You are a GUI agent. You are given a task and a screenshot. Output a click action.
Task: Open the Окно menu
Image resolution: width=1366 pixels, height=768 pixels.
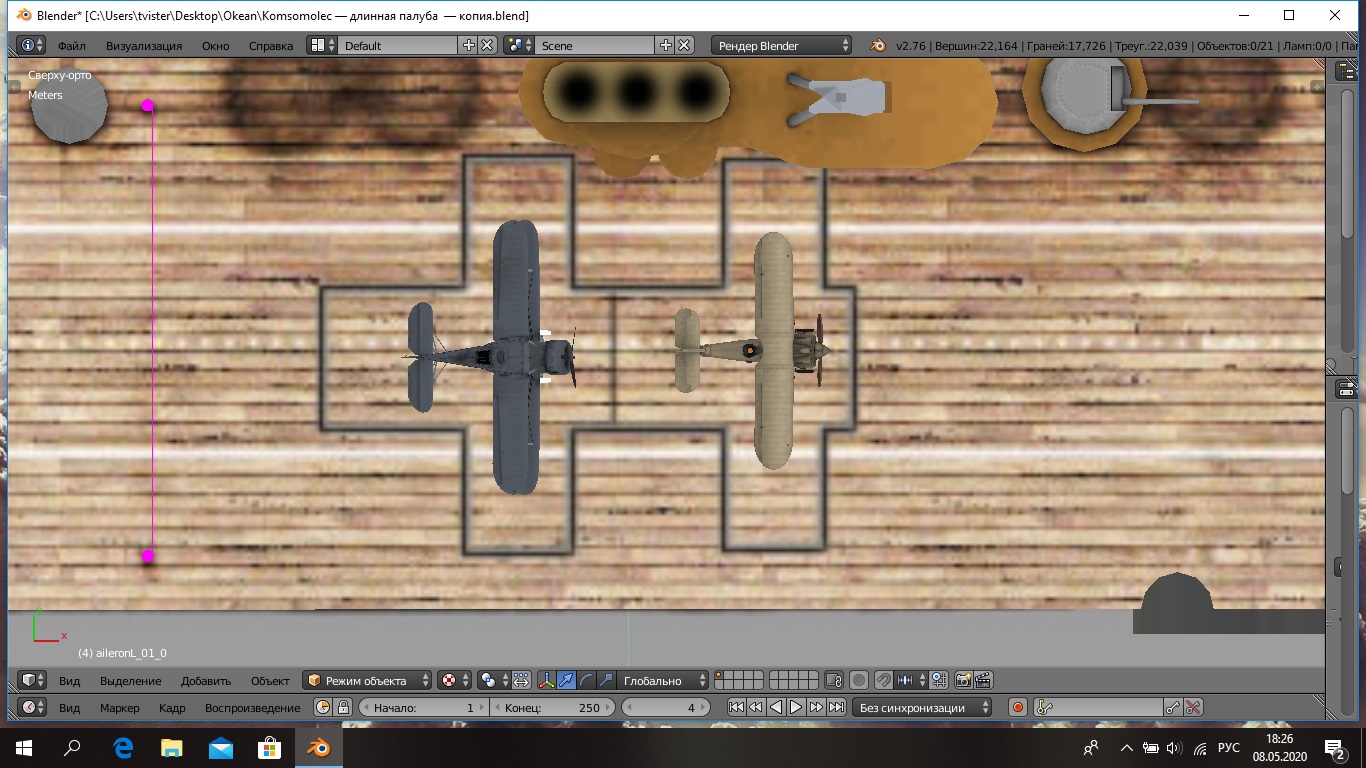coord(215,46)
